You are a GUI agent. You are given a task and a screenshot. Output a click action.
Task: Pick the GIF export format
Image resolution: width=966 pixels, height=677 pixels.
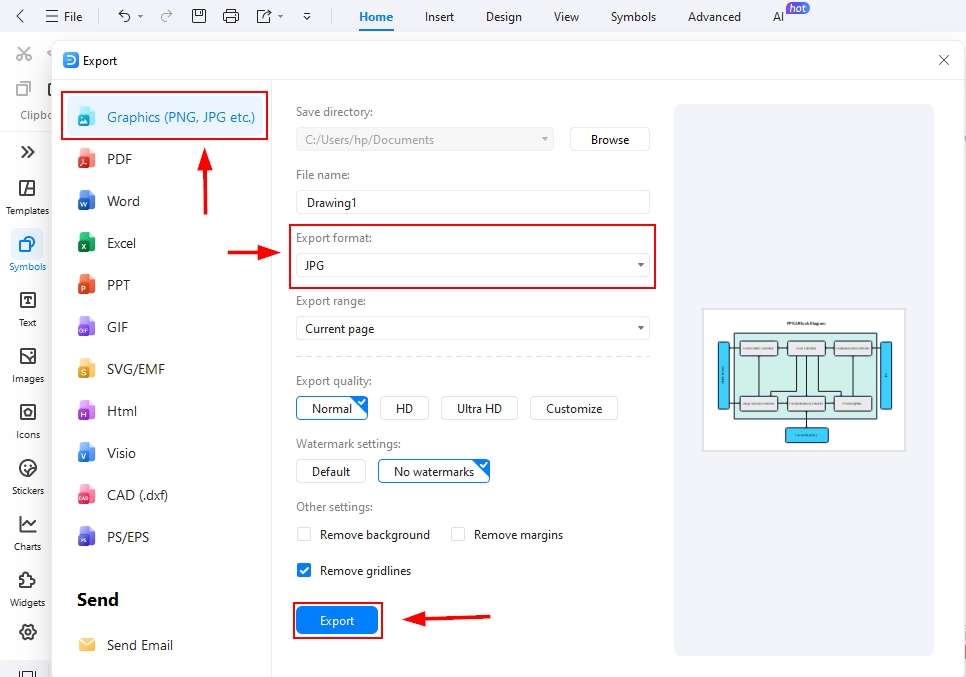(x=117, y=326)
